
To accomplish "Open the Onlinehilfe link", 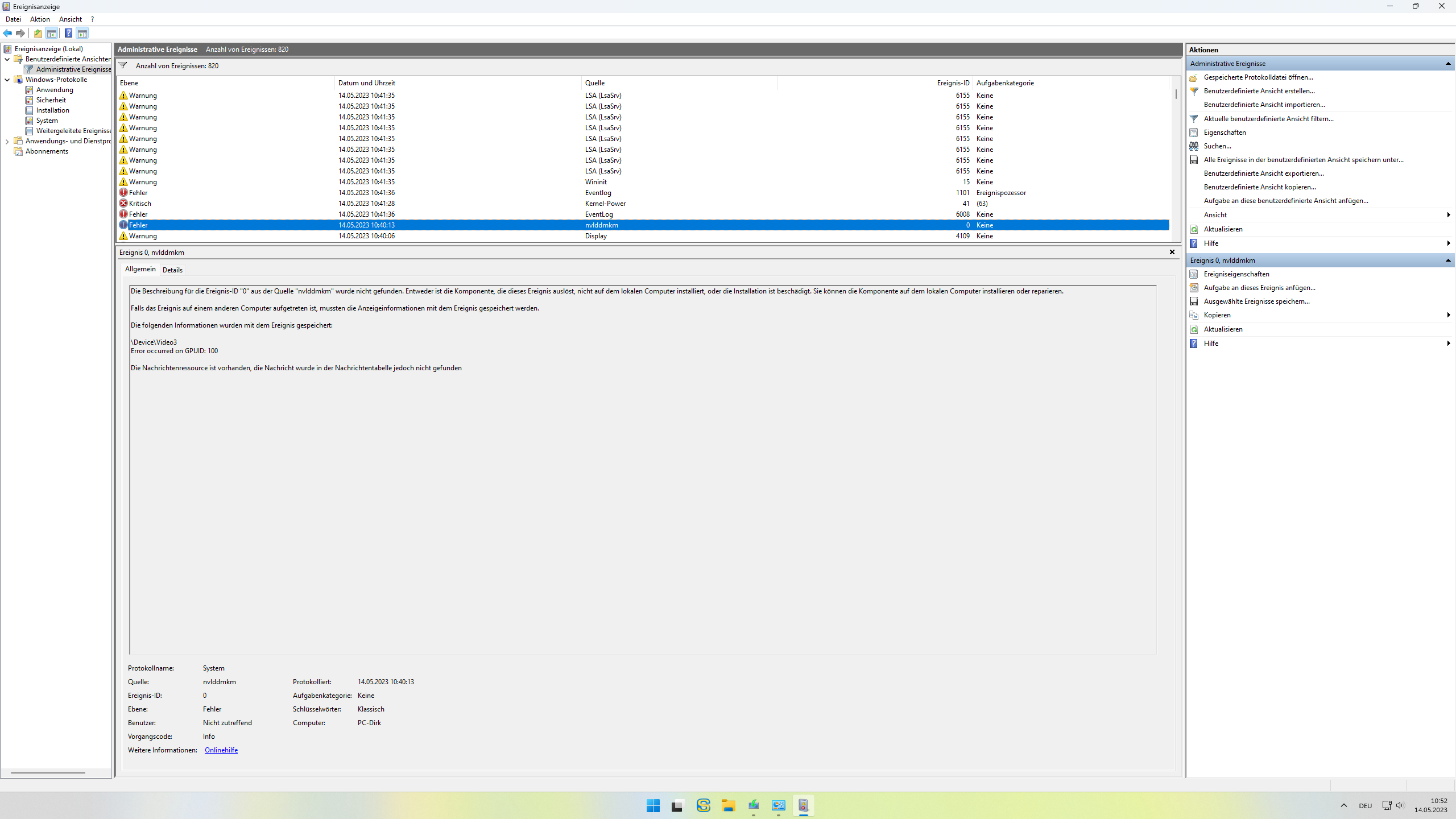I will (221, 750).
